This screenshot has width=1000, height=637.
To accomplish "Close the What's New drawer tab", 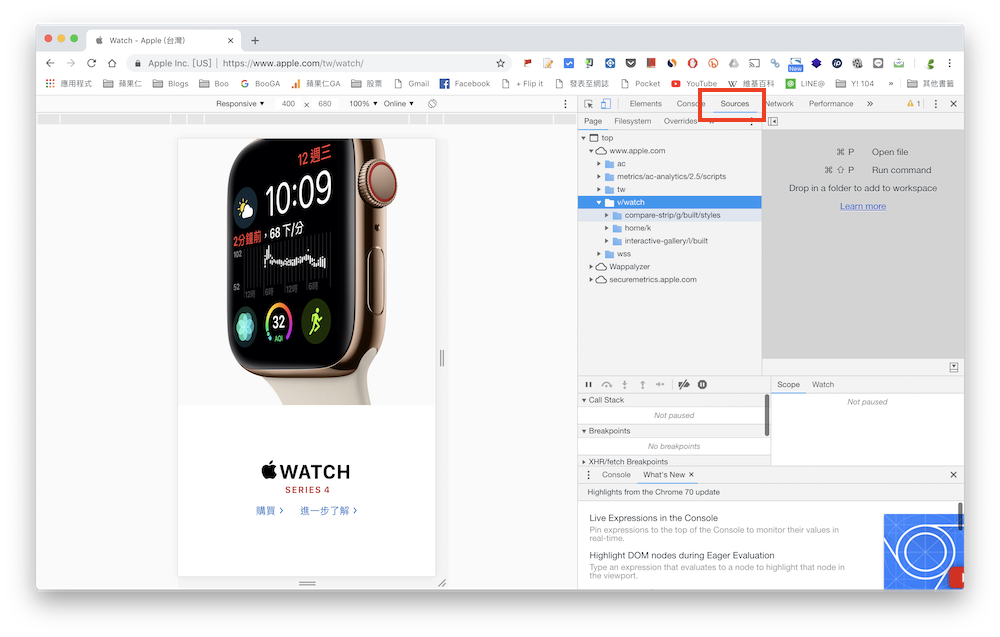I will click(x=691, y=475).
